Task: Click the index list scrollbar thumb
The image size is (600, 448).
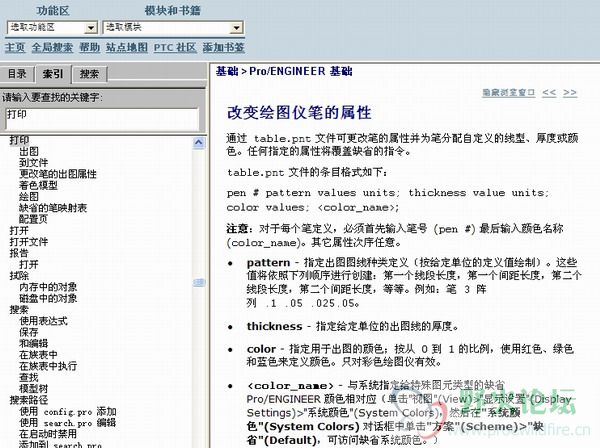Action: (199, 282)
